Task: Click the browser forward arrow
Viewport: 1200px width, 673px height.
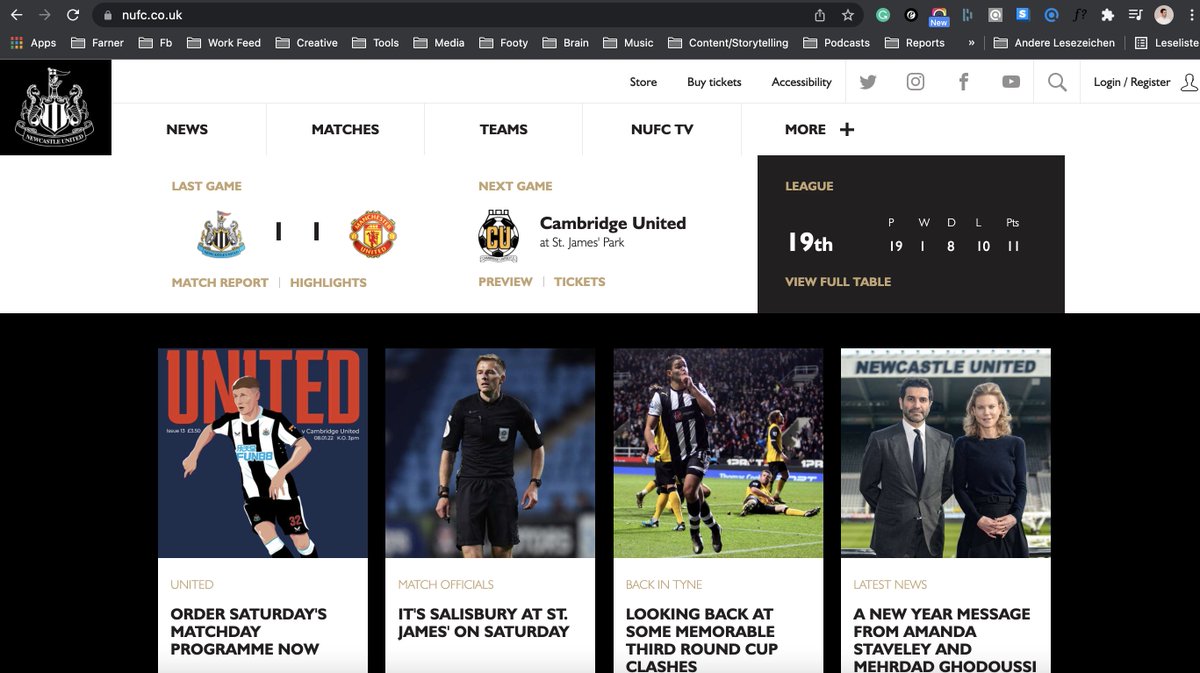Action: [x=44, y=15]
